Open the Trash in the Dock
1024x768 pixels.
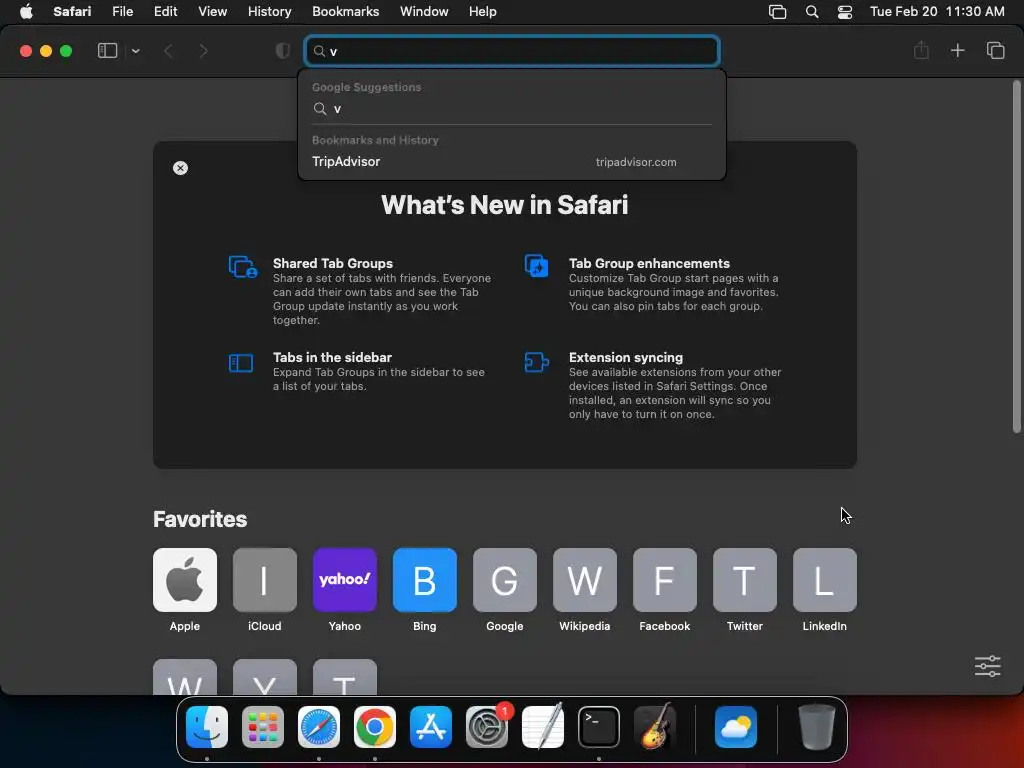[816, 727]
